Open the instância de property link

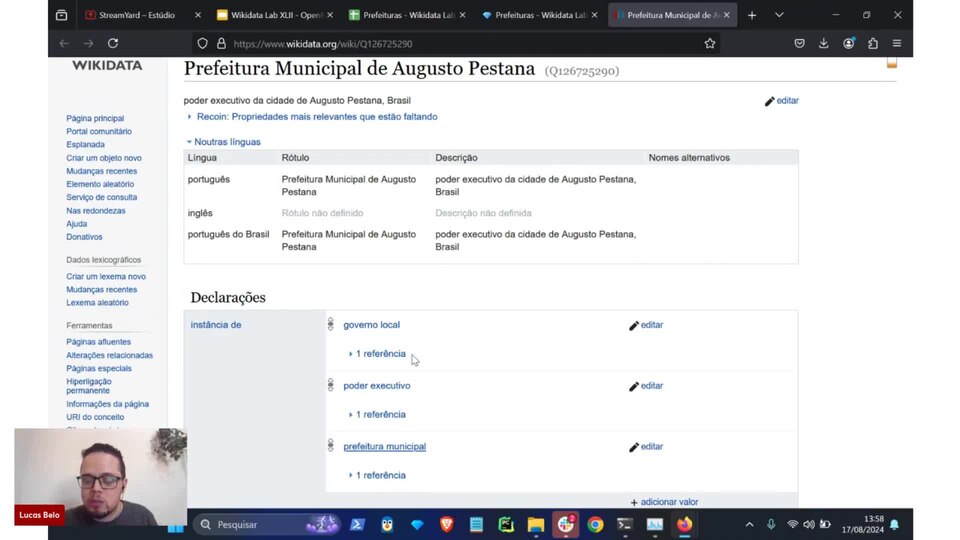(x=216, y=324)
